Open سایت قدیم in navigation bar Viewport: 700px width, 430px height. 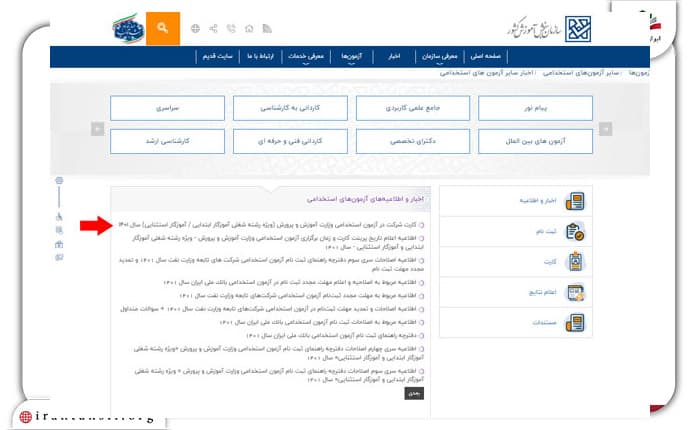(x=217, y=56)
